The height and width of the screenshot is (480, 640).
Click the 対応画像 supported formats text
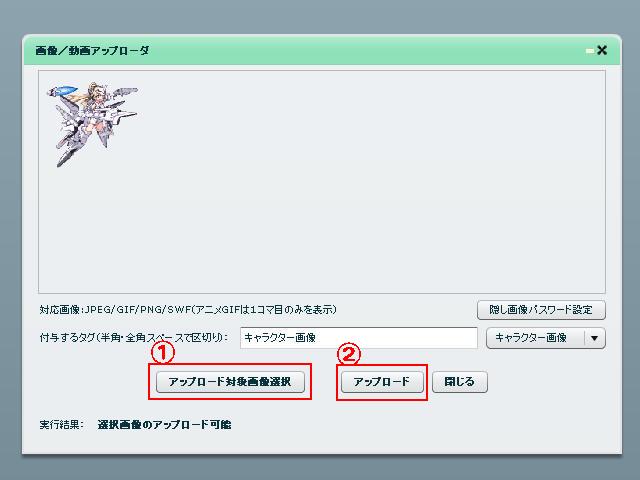click(187, 309)
